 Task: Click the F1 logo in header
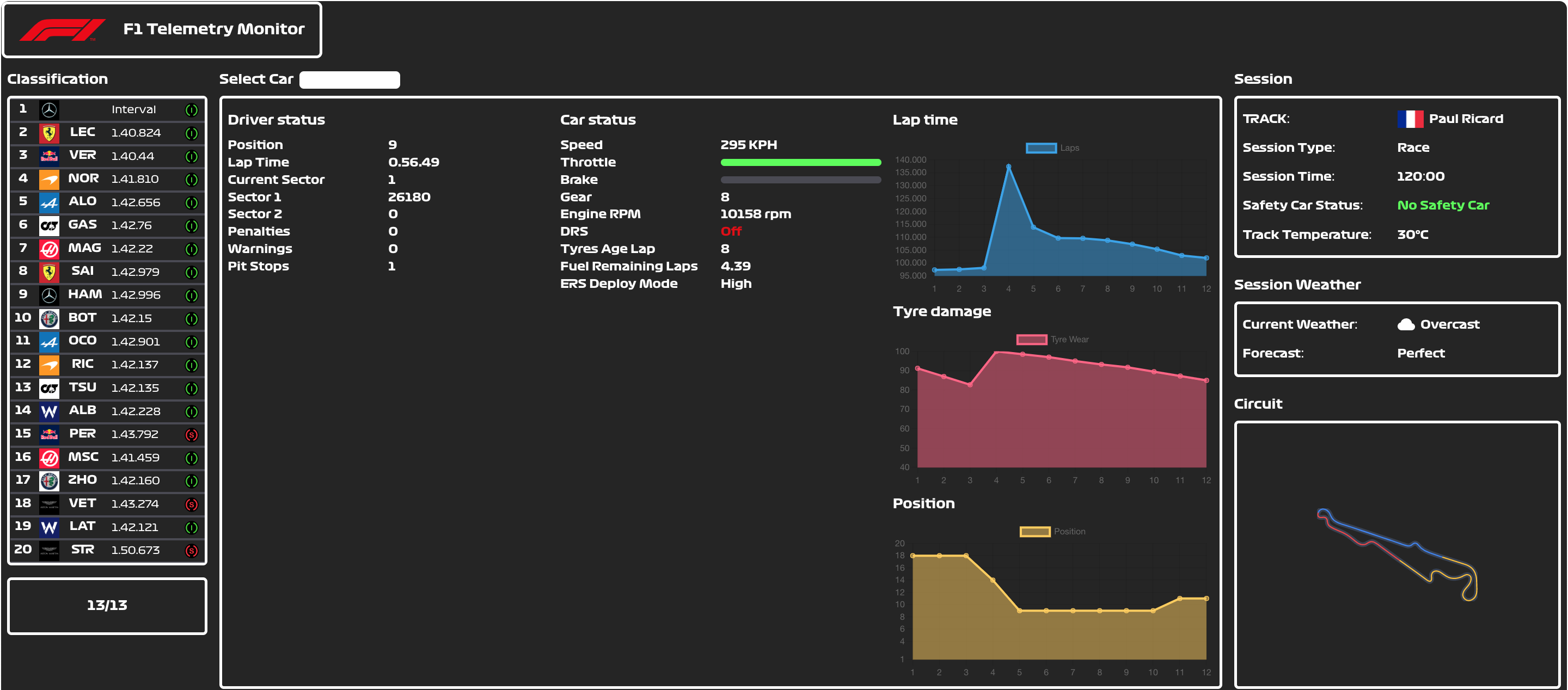(62, 29)
